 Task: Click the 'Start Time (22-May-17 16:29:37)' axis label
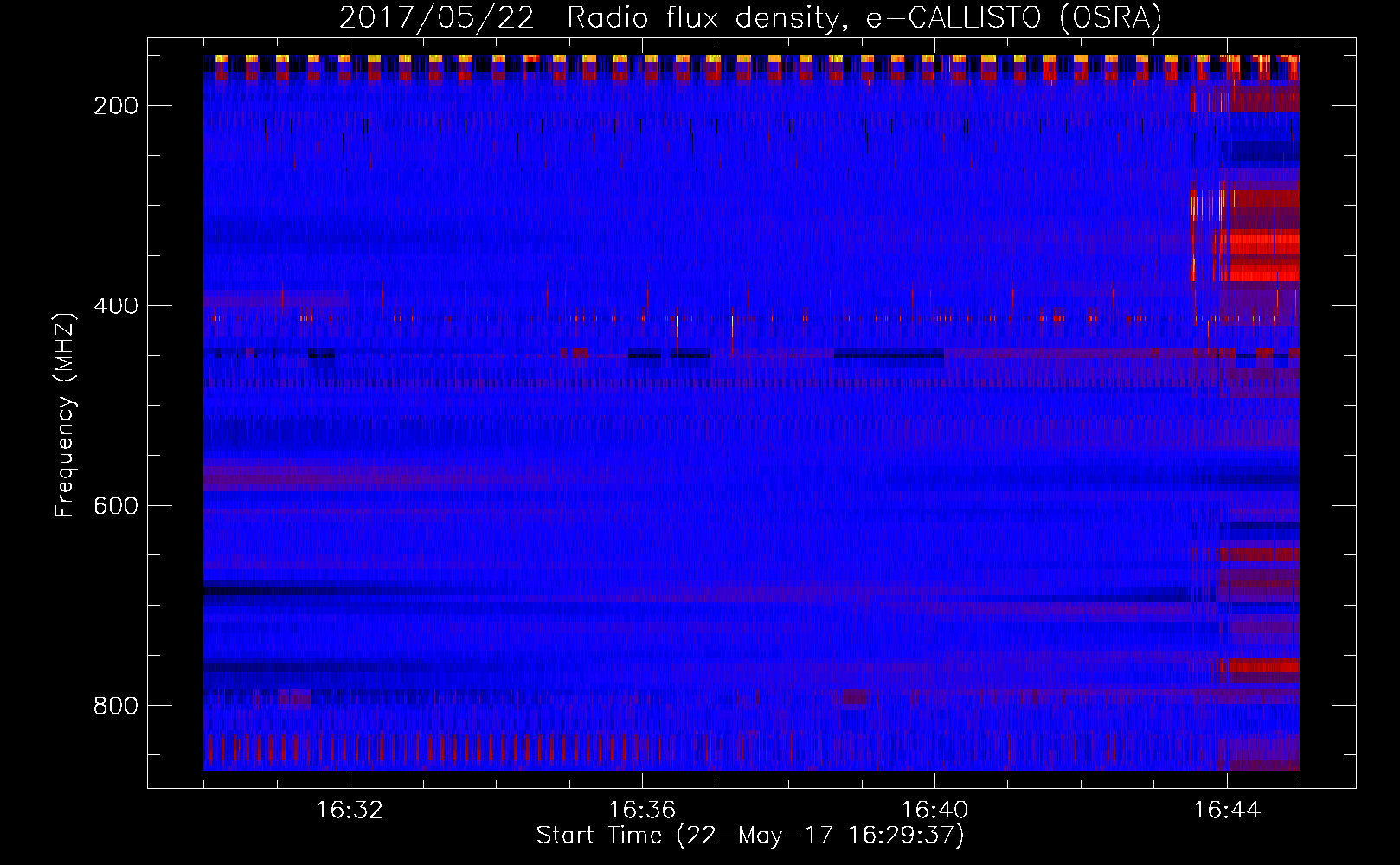point(750,836)
